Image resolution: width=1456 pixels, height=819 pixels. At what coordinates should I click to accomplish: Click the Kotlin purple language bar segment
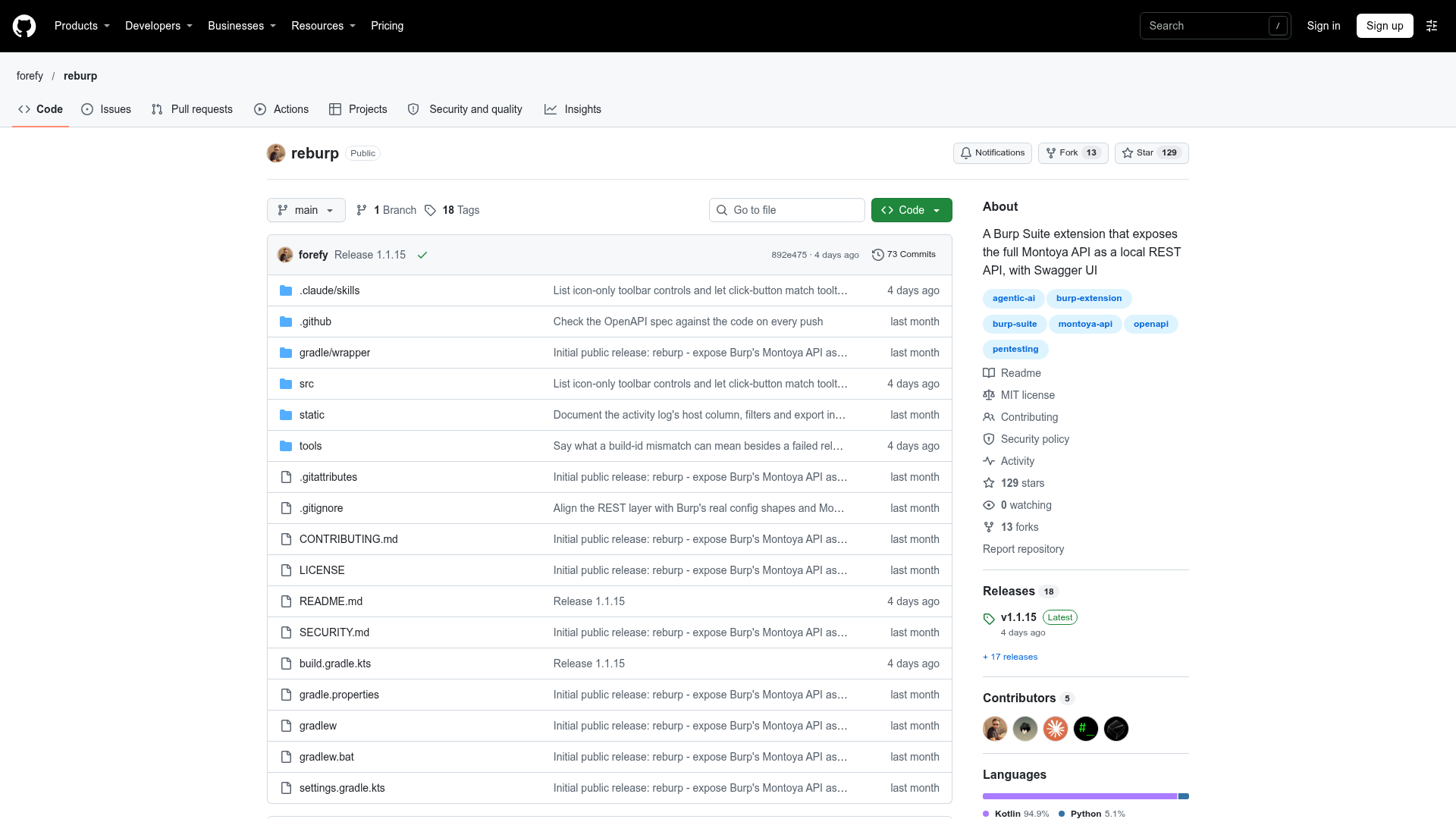click(1080, 796)
